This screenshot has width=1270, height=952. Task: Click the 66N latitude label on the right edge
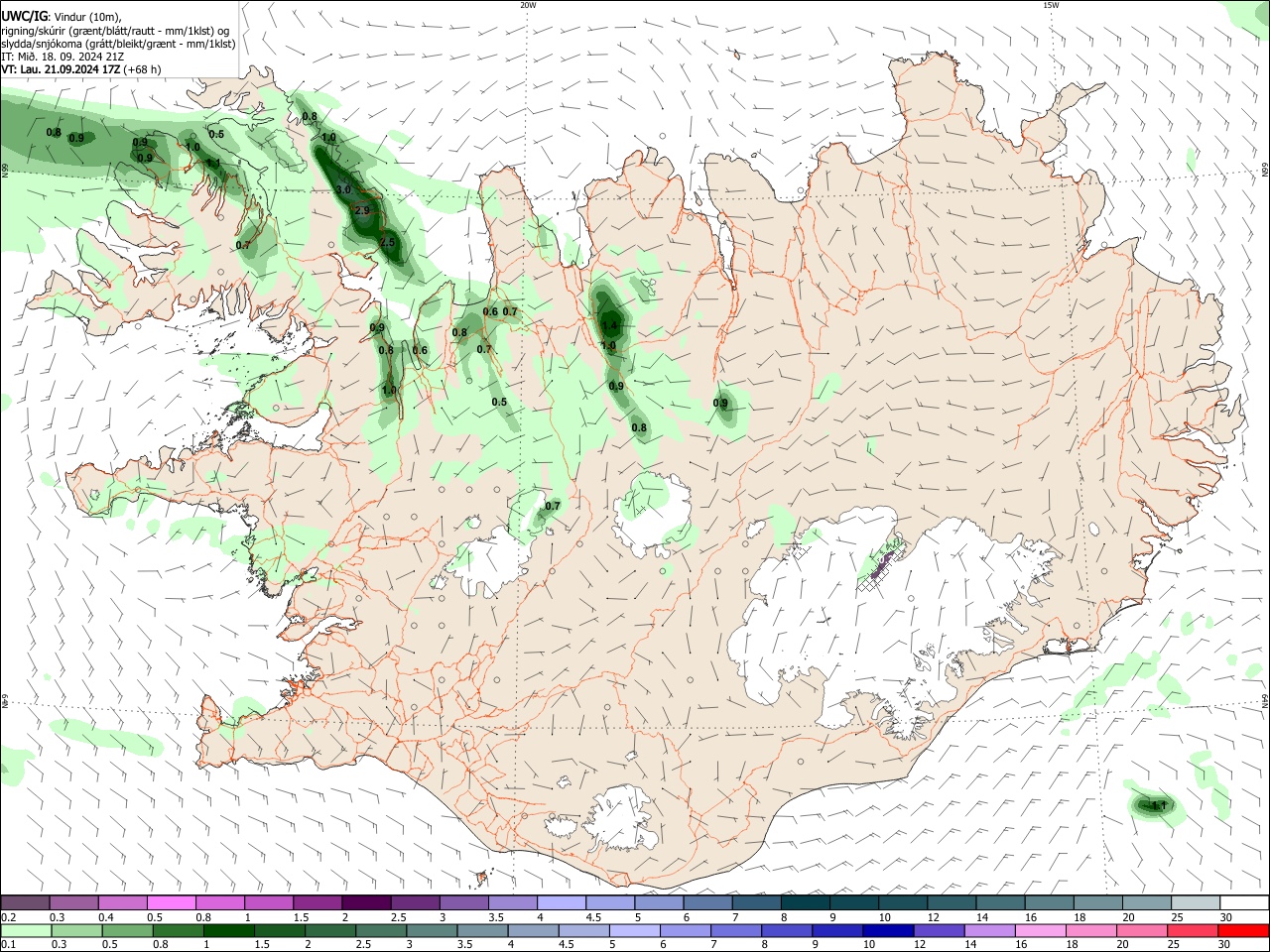[1265, 172]
